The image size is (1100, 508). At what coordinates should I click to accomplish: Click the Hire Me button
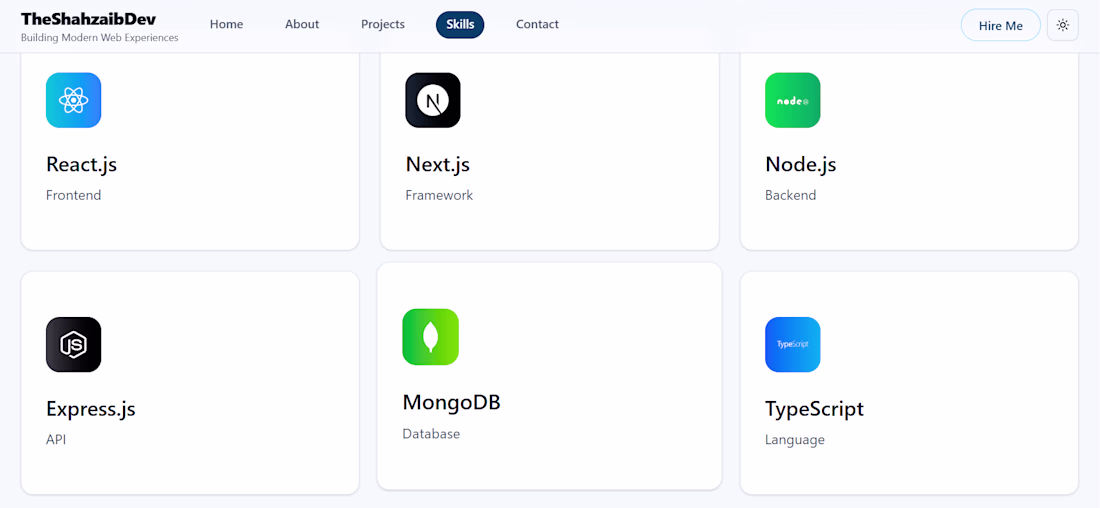click(1001, 25)
